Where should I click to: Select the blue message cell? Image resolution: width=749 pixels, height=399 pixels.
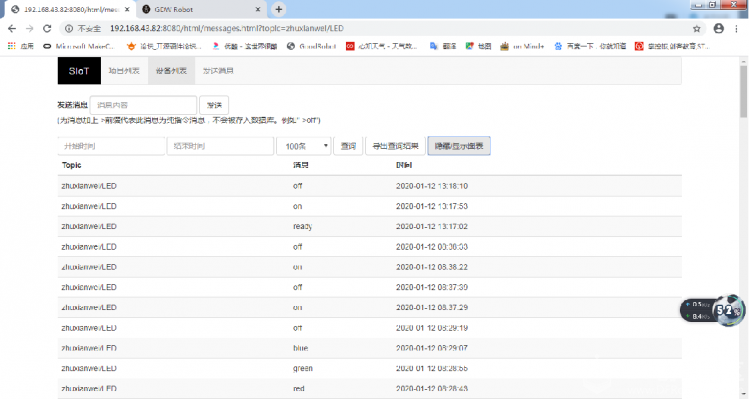(300, 348)
